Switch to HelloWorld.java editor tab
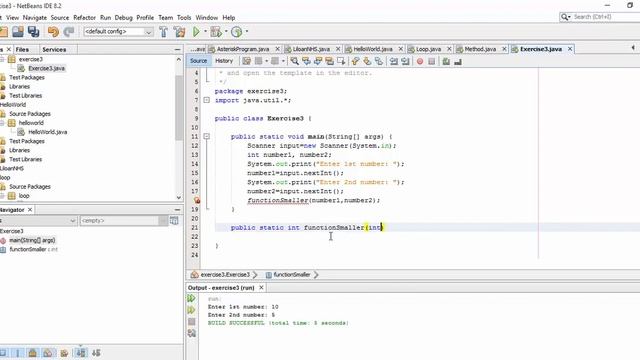The image size is (640, 360). pyautogui.click(x=373, y=49)
